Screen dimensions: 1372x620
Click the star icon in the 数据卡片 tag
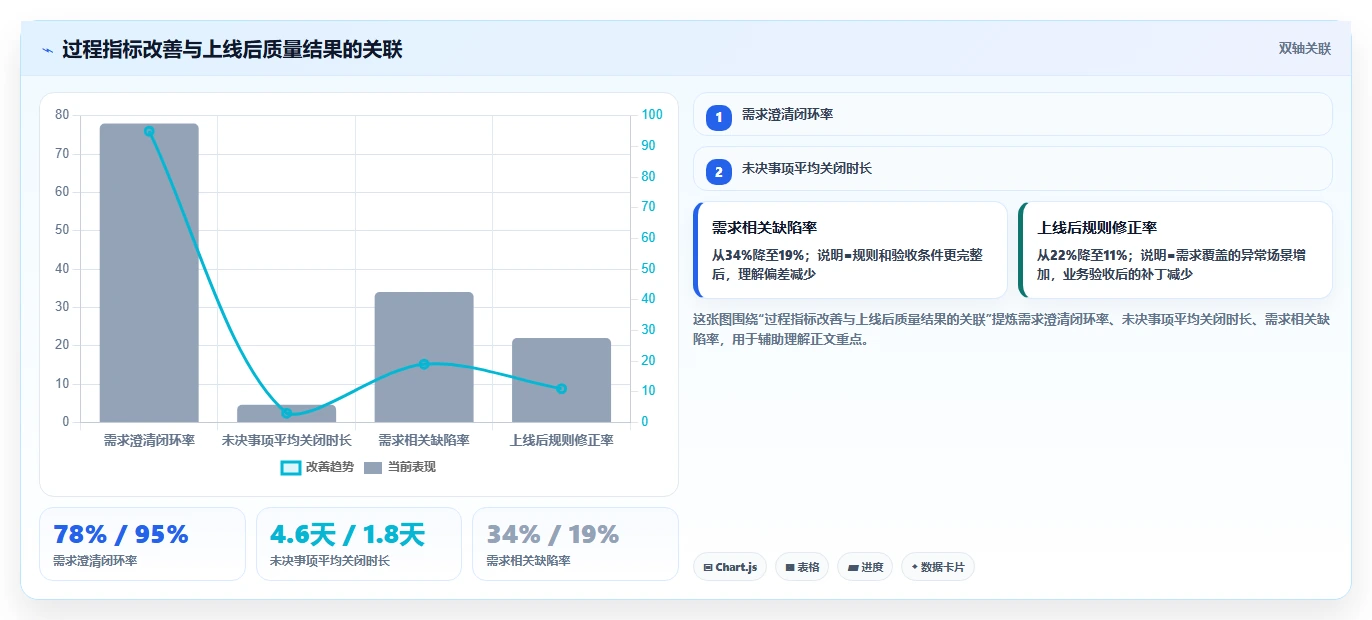(x=914, y=567)
